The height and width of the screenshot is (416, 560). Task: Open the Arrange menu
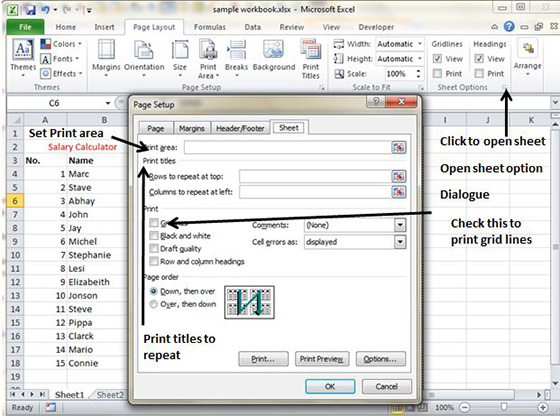click(528, 57)
